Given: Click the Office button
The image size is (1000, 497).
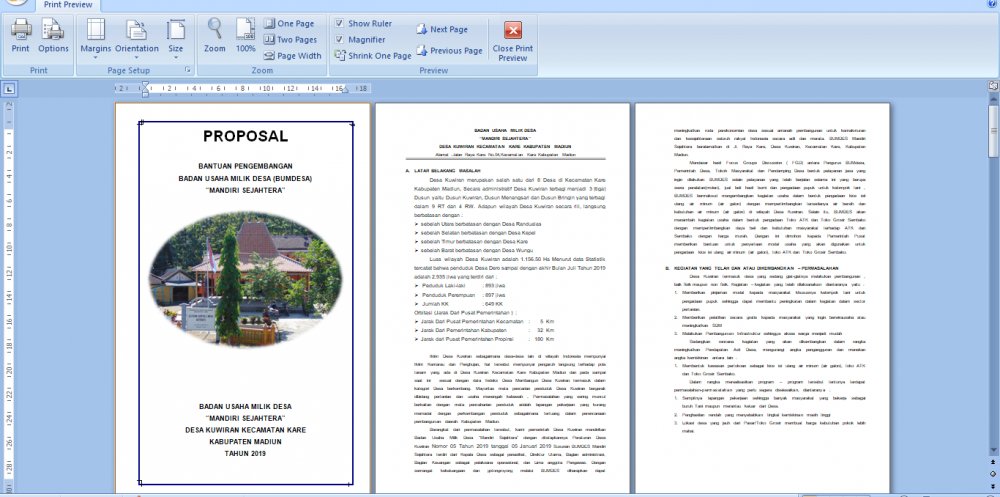Looking at the screenshot, I should 17,2.
